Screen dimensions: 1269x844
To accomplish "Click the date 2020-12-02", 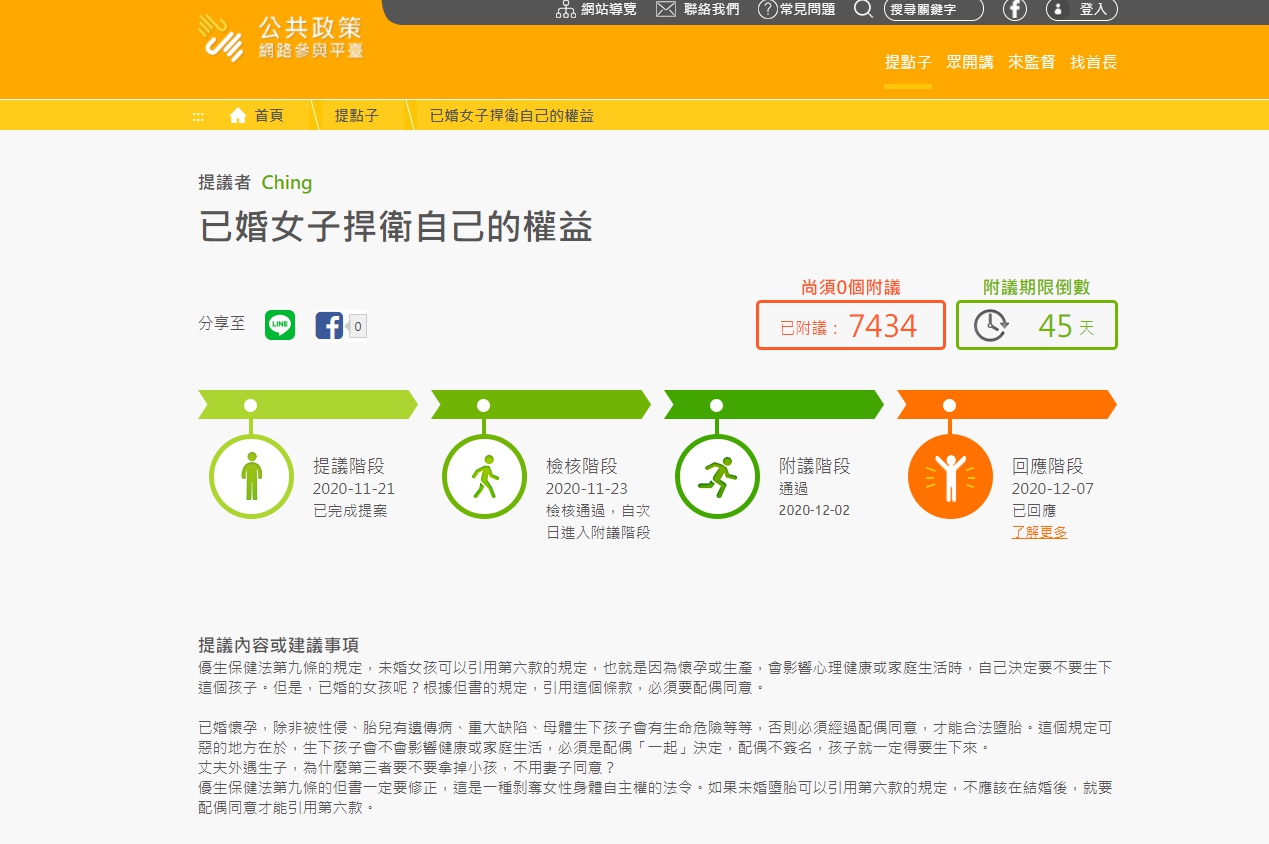I will click(814, 510).
